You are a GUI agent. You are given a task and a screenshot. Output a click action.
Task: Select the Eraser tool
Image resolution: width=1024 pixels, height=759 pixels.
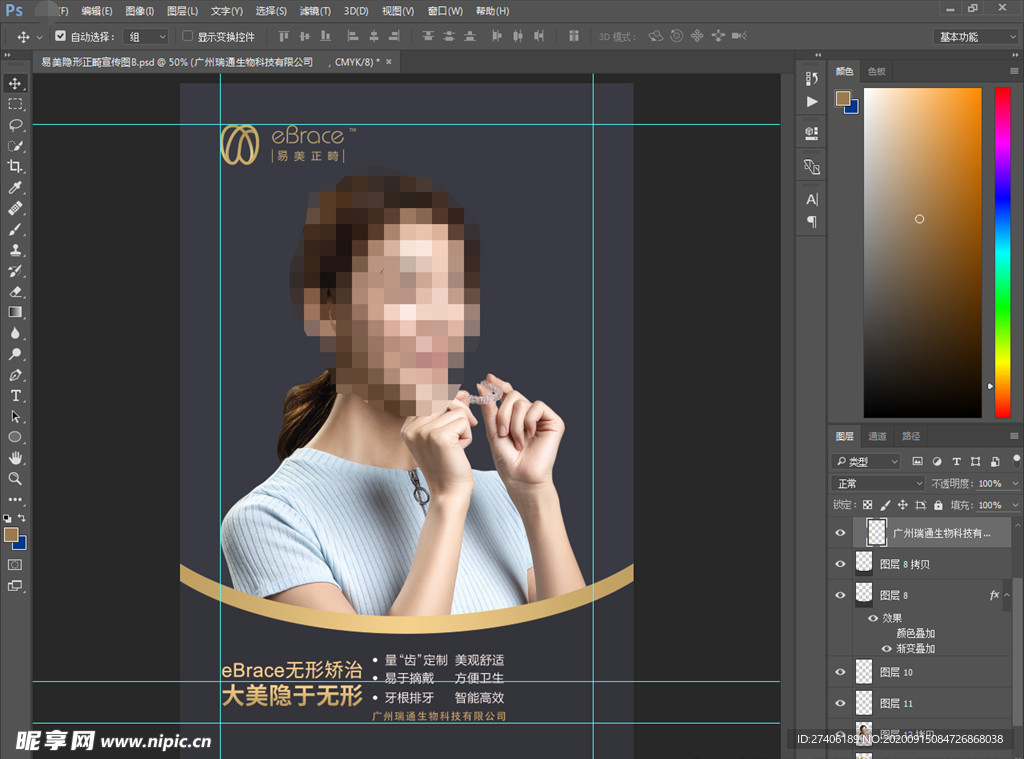click(x=15, y=292)
